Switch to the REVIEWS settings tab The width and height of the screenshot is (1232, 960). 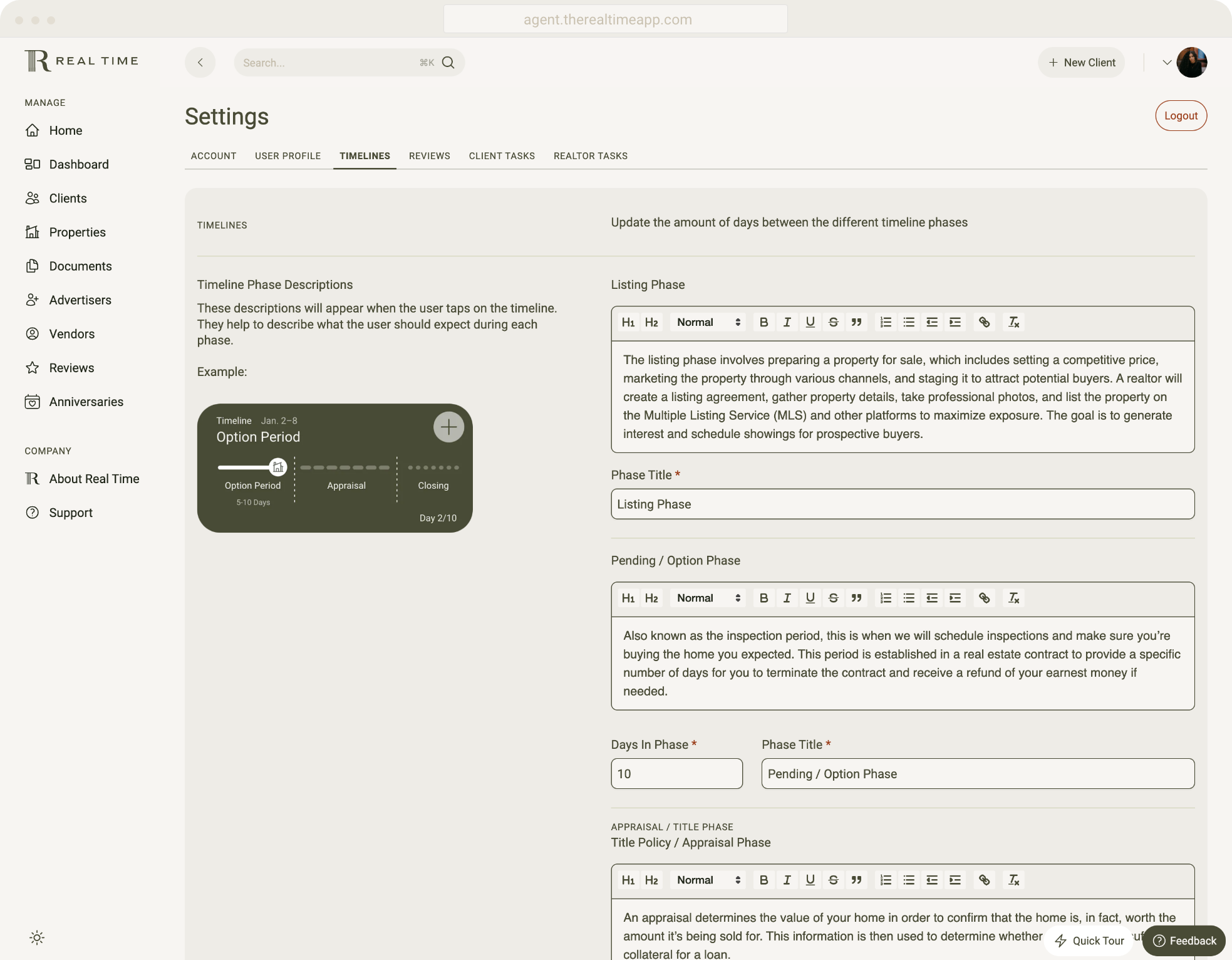pos(429,156)
